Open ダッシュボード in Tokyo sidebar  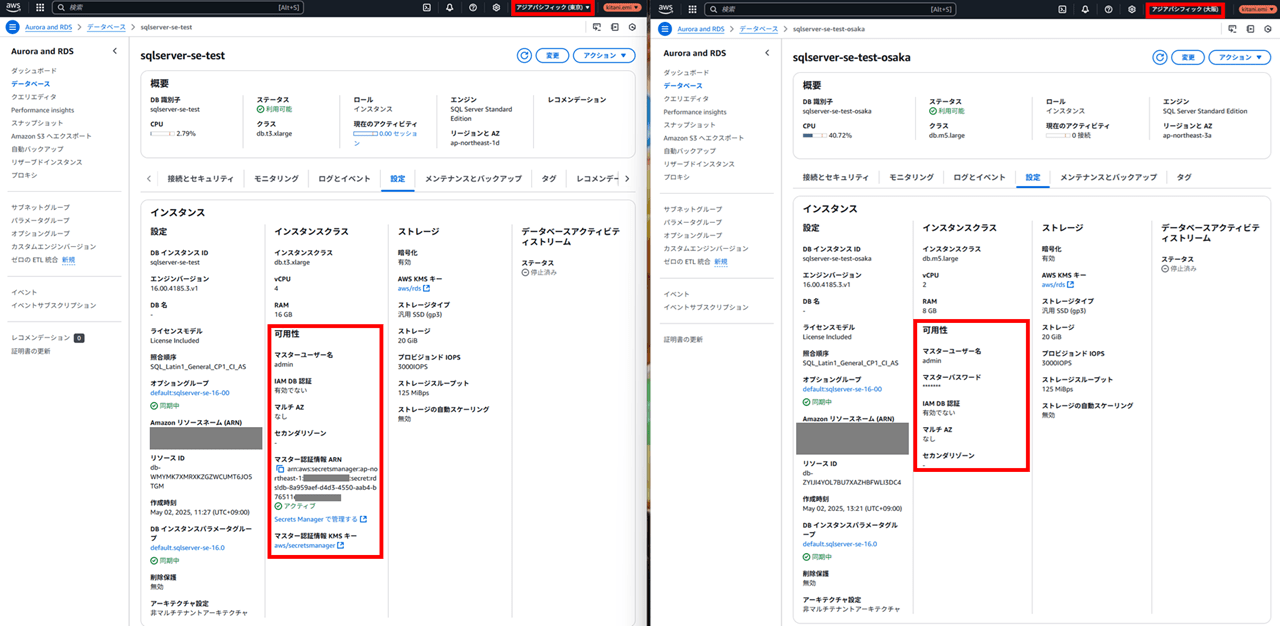(34, 71)
